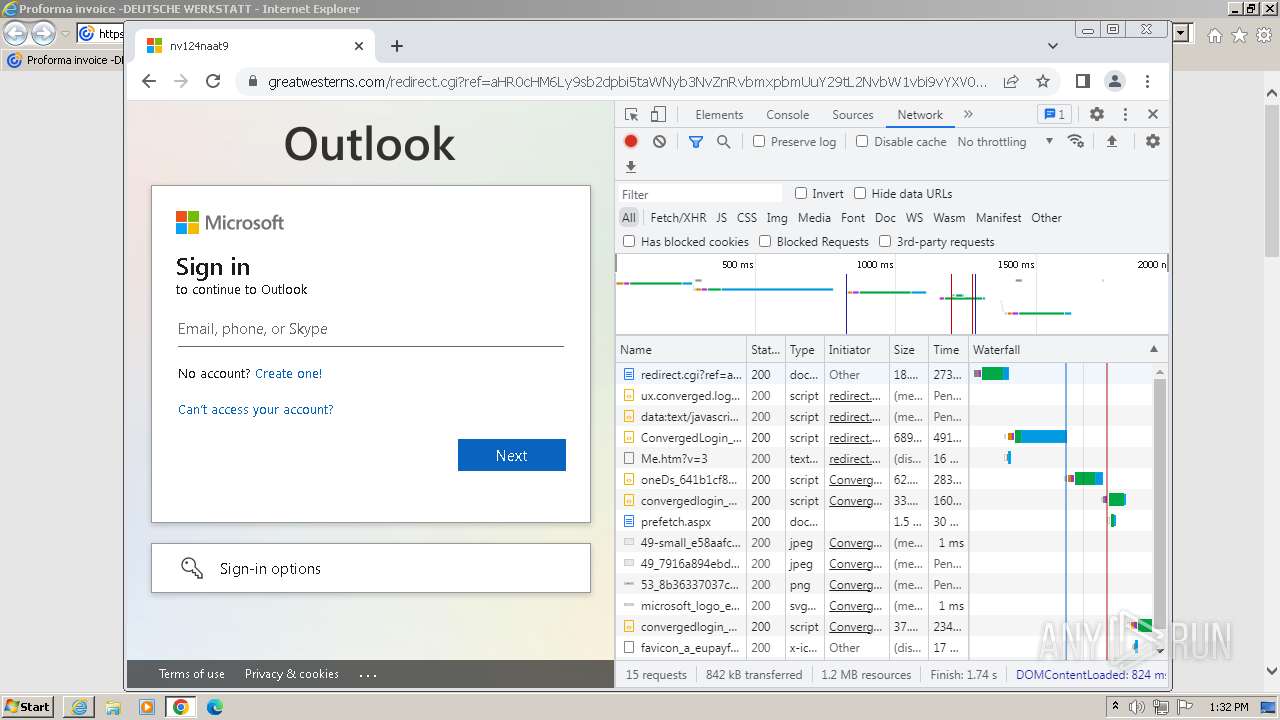Enable the Disable cache checkbox
Screen dimensions: 1280x720
point(862,141)
